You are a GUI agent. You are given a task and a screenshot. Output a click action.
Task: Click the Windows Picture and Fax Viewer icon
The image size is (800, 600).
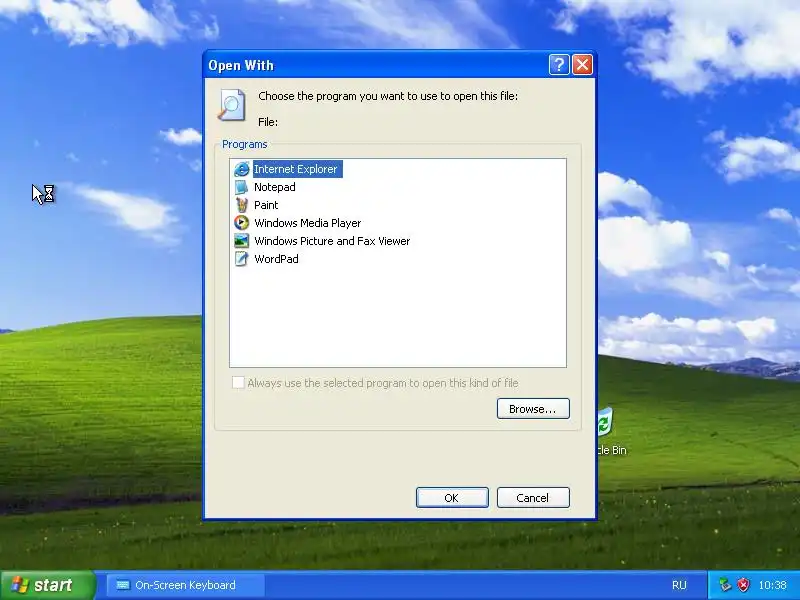[241, 241]
